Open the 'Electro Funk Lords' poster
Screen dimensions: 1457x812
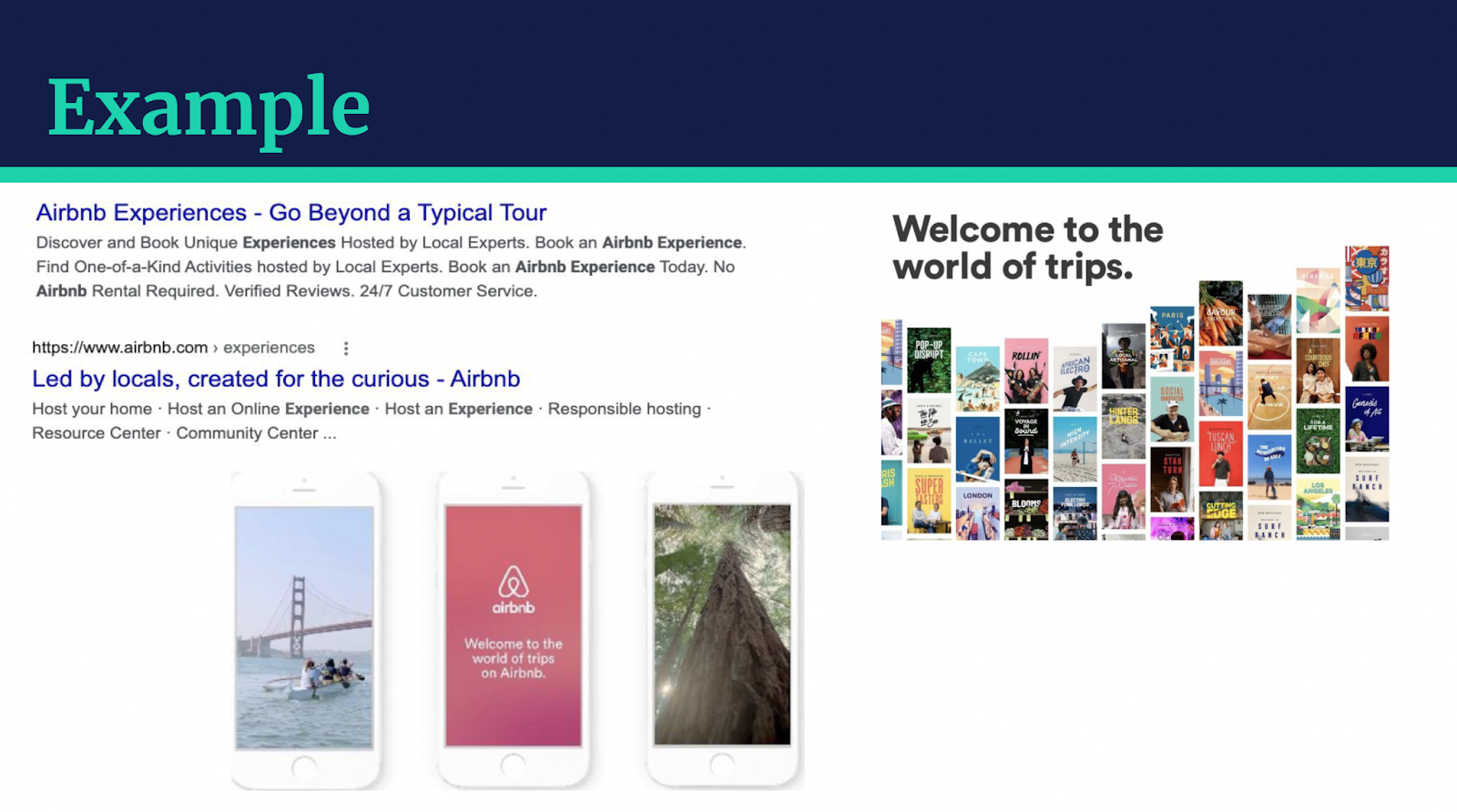point(1075,513)
